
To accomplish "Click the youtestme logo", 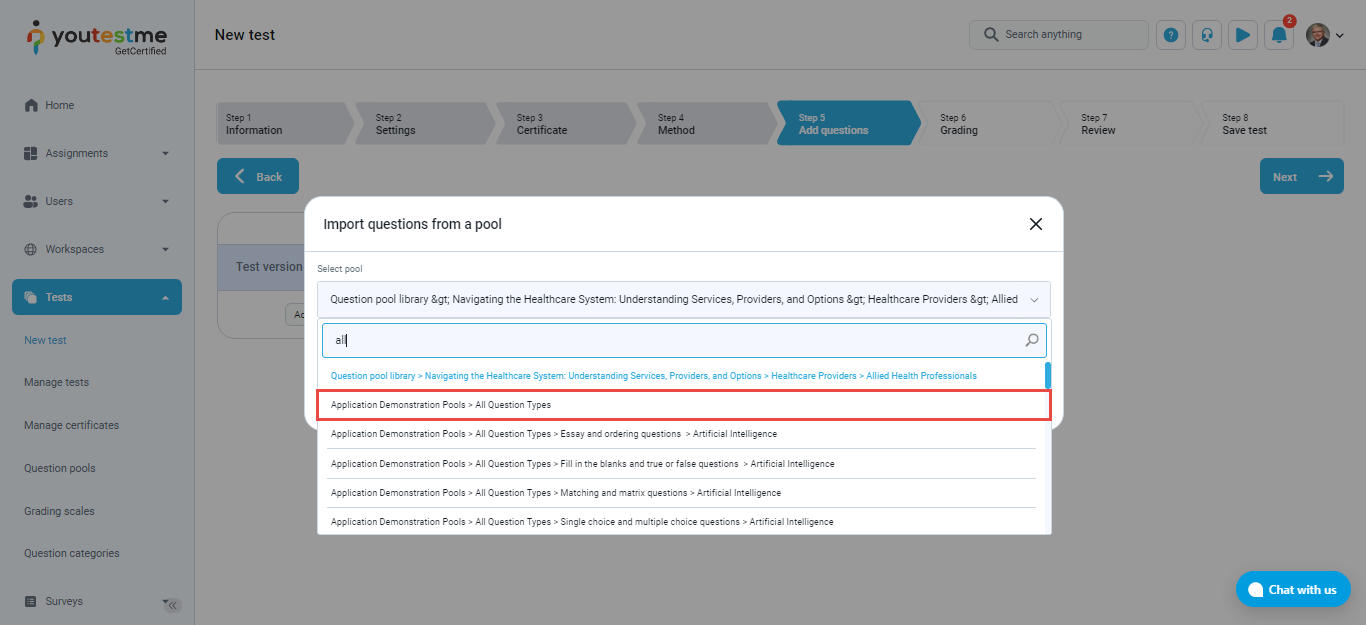I will [96, 38].
